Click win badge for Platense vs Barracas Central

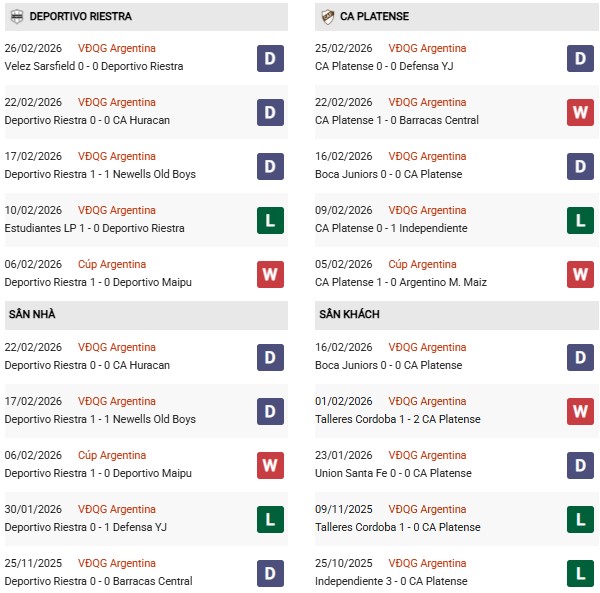pyautogui.click(x=581, y=112)
